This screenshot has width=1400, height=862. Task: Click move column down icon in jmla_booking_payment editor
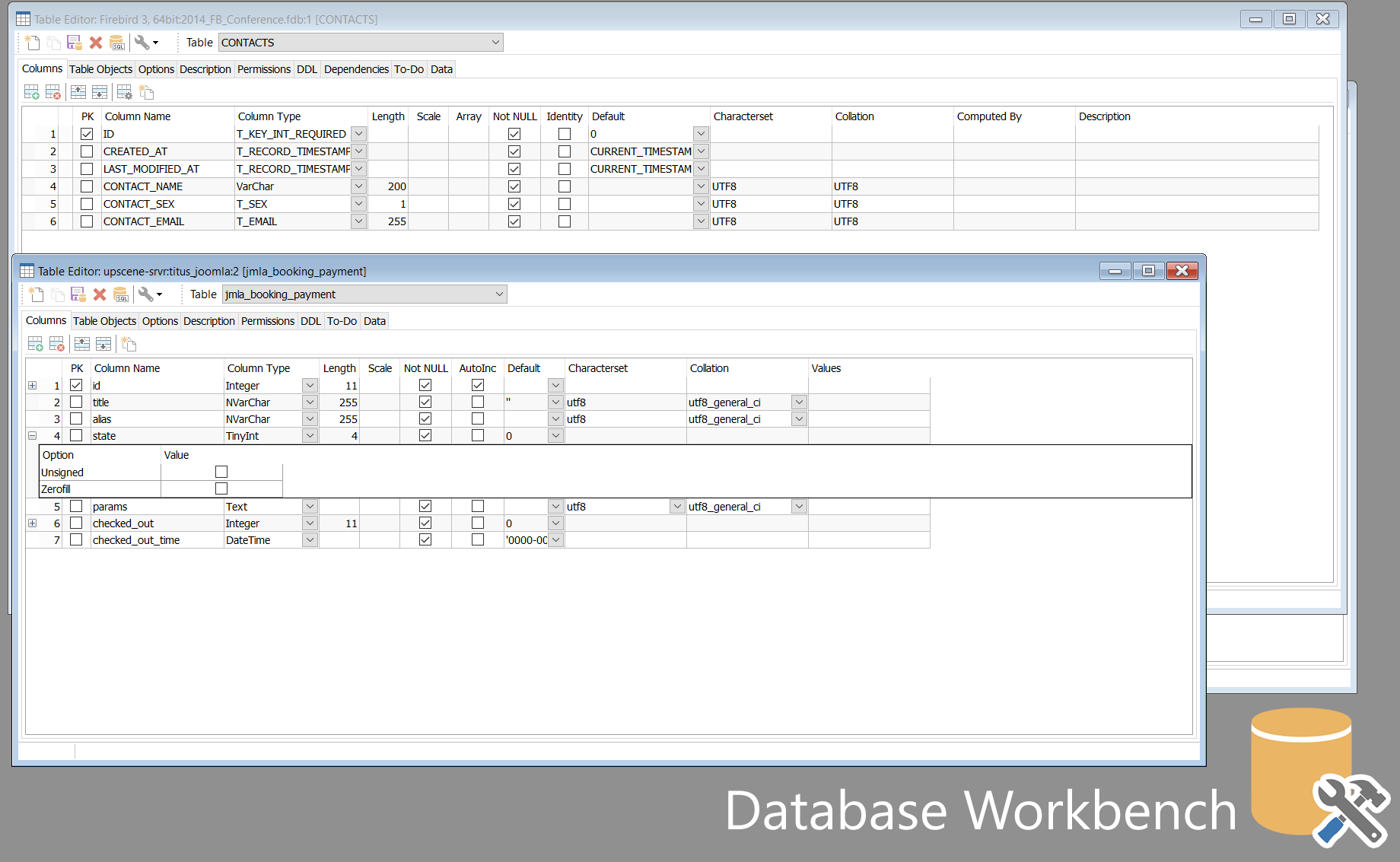103,344
